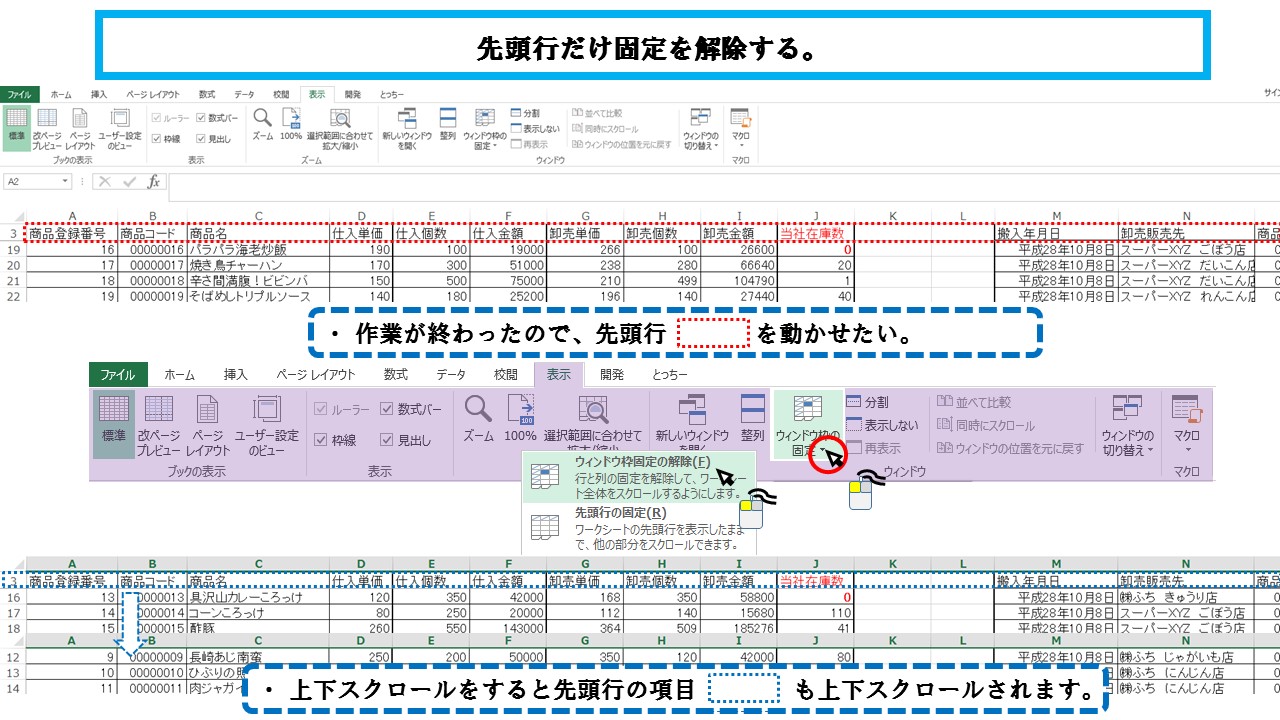The height and width of the screenshot is (720, 1280).
Task: Switch to ホーム tab of the enlarged ribbon
Action: [180, 375]
